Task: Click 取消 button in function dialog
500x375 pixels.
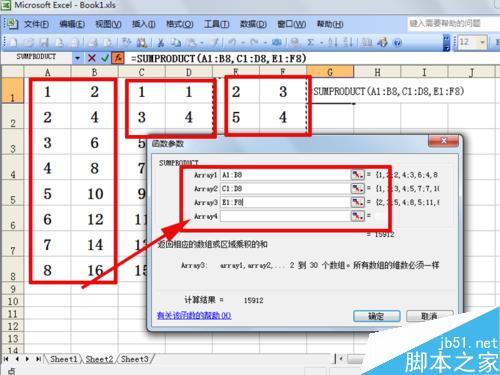Action: (x=430, y=316)
